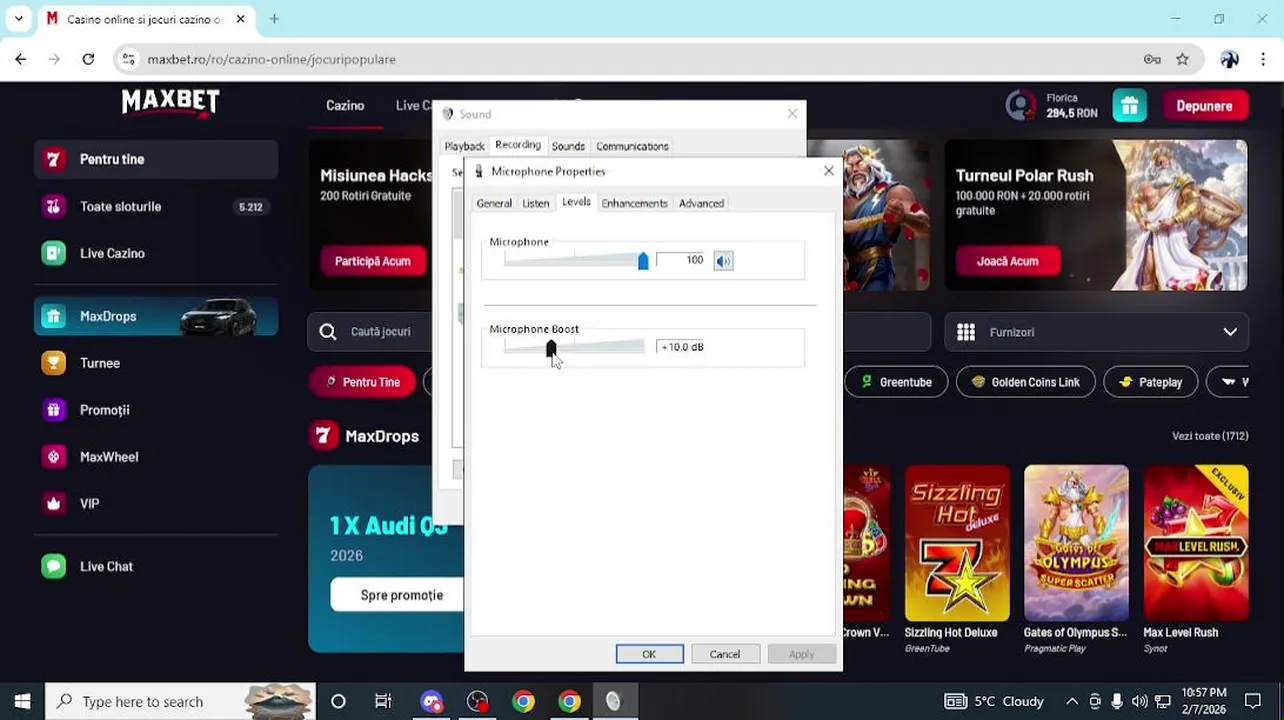Open weather widget 5°C Cloudy
Image resolution: width=1284 pixels, height=720 pixels.
(x=994, y=701)
